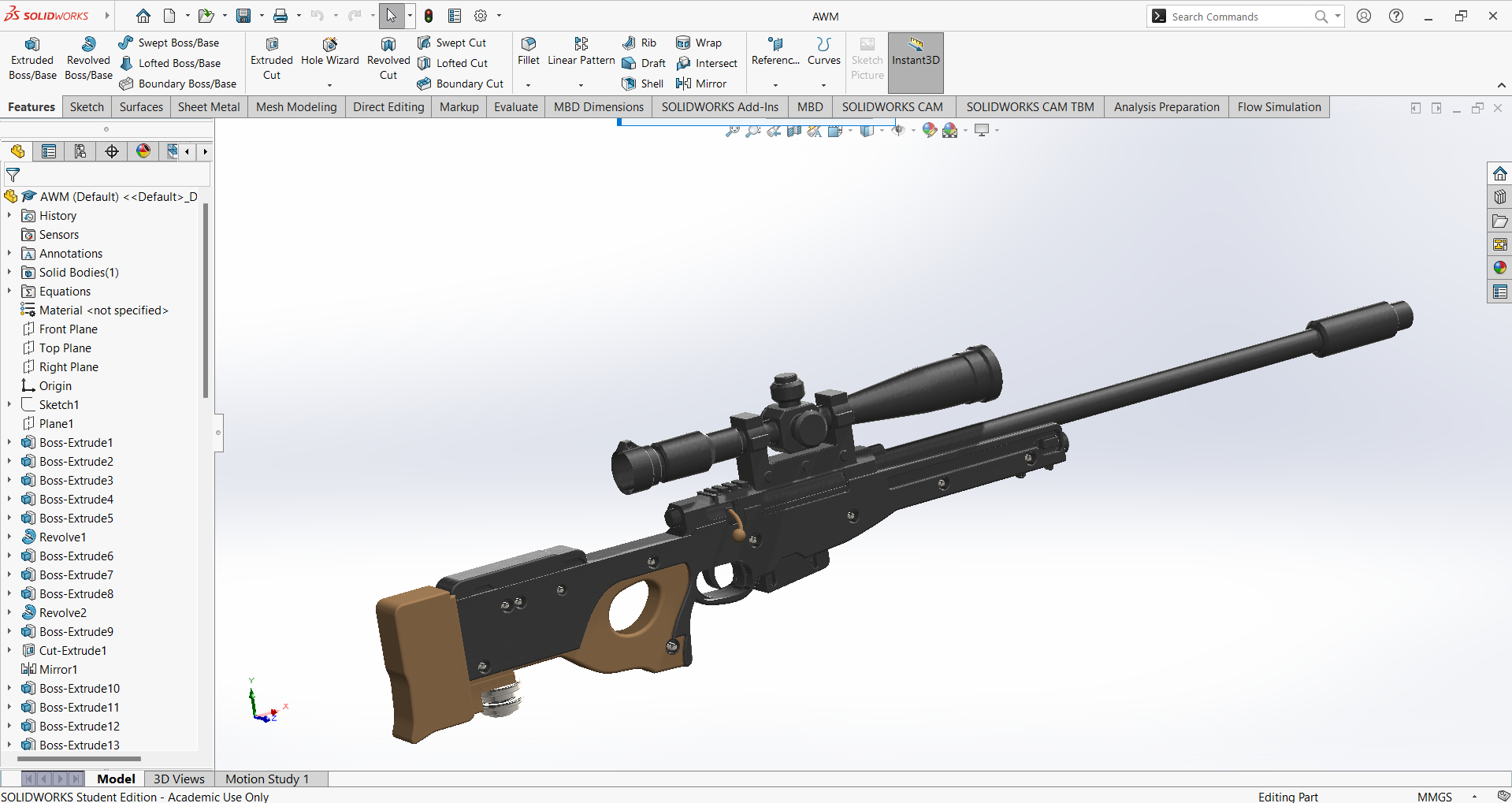Select the Revolved Boss/Base tool
The height and width of the screenshot is (803, 1512).
click(x=88, y=58)
